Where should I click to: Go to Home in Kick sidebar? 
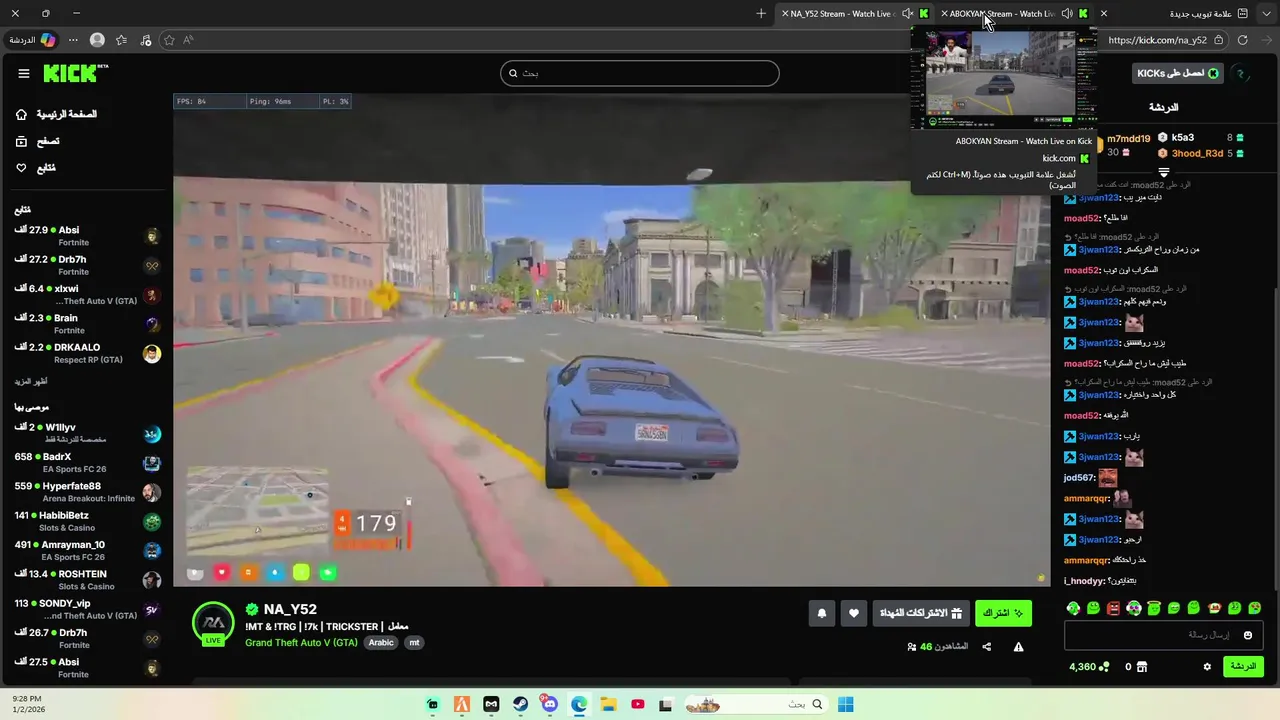point(57,114)
